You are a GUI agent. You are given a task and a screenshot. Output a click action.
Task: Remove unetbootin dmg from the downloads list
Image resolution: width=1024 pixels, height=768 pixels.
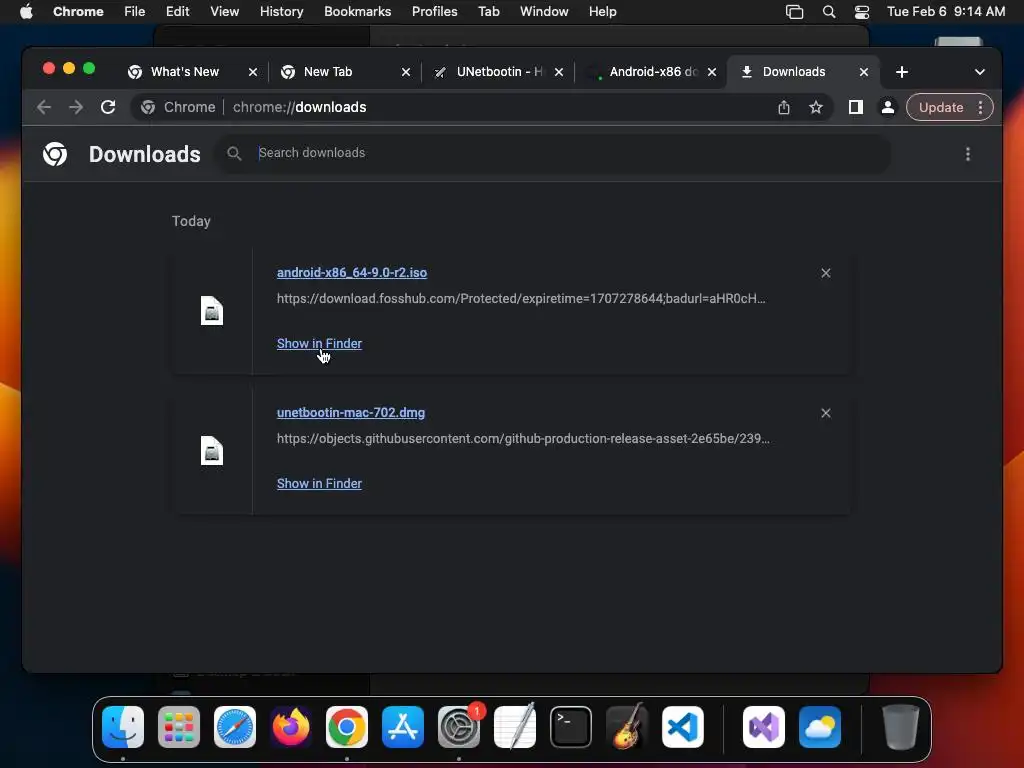coord(825,413)
